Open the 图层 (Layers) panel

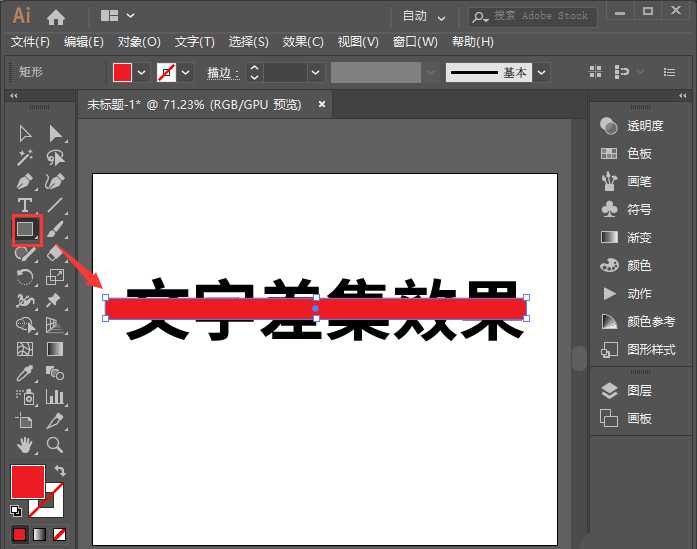click(638, 391)
